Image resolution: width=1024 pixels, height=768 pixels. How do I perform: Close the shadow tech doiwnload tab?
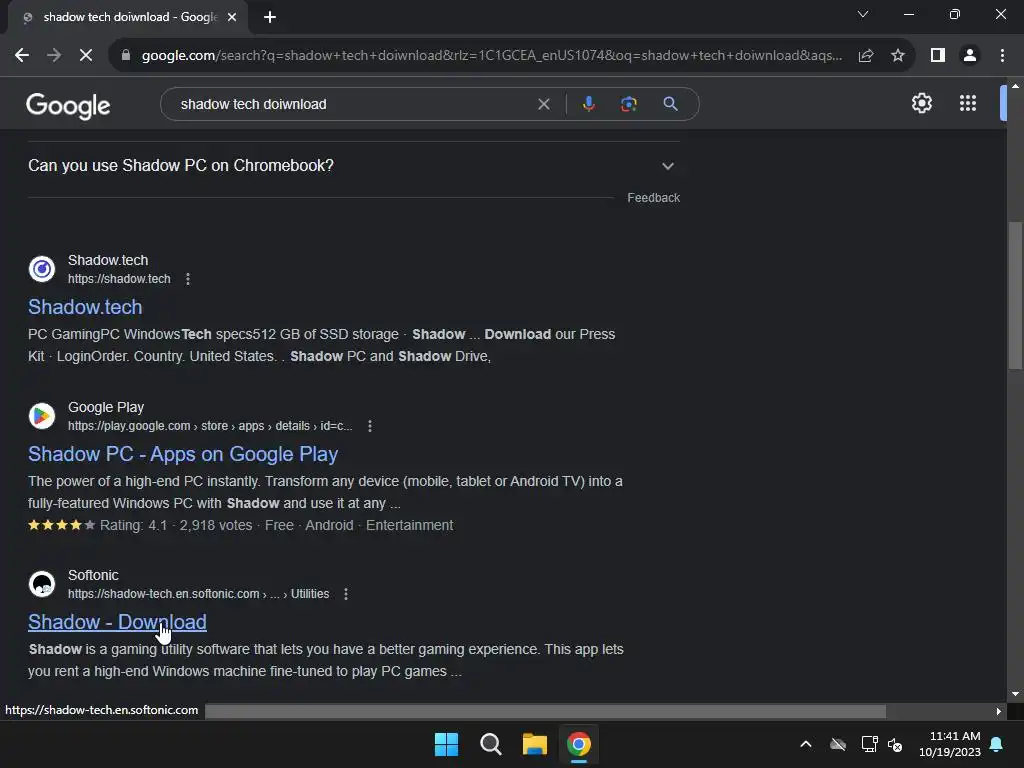232,17
